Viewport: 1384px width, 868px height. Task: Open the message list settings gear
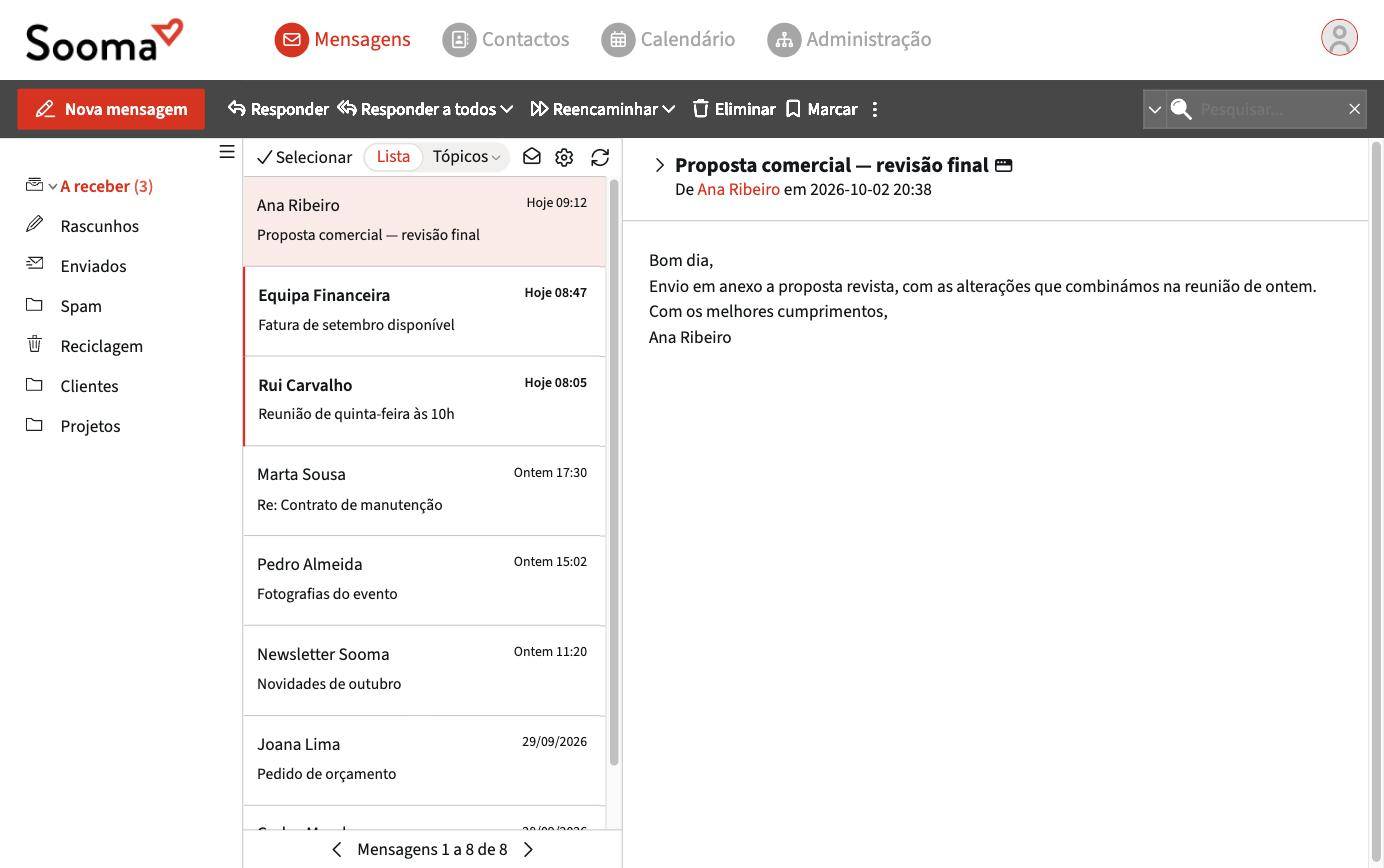pos(564,157)
